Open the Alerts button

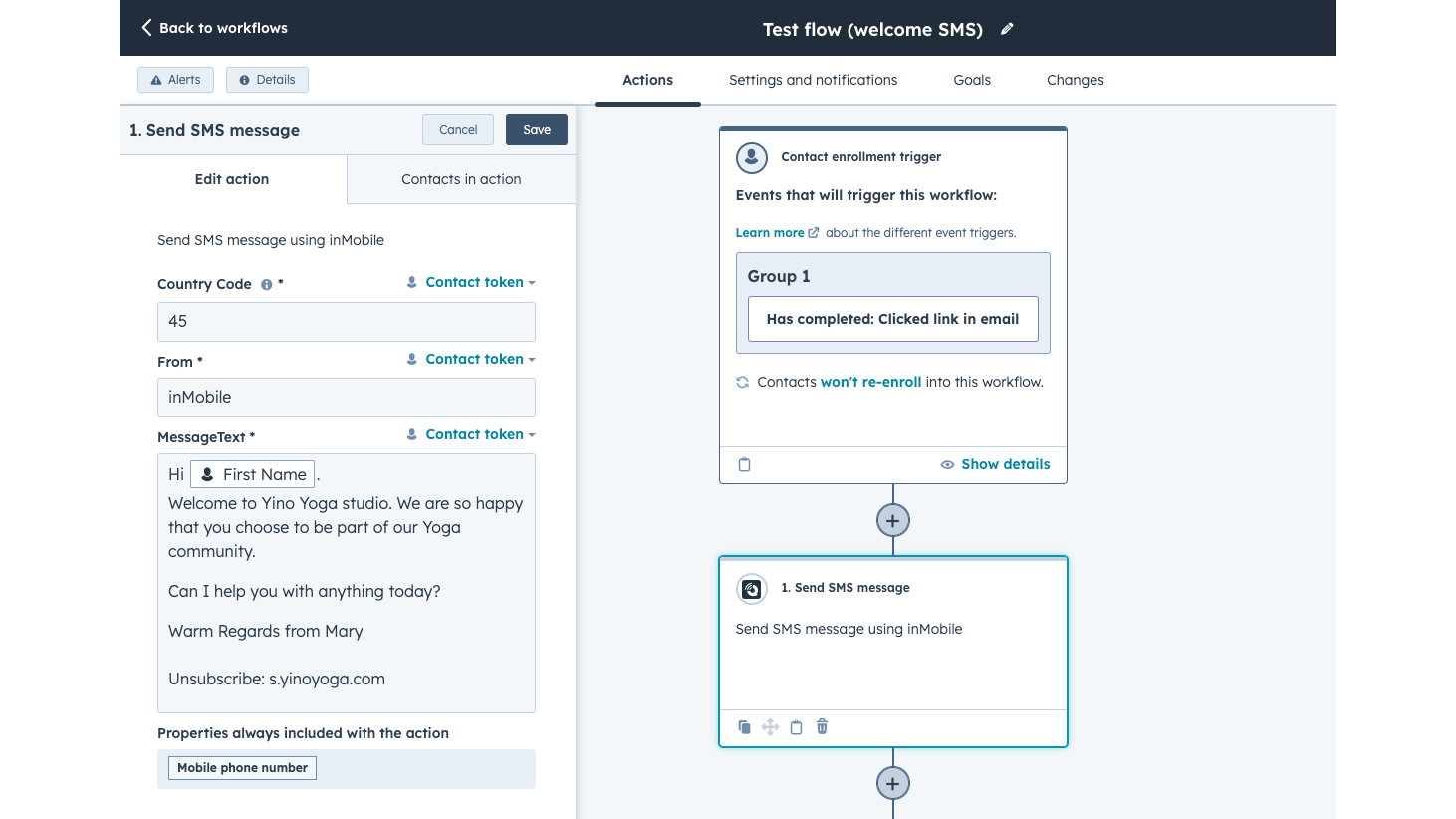coord(175,80)
